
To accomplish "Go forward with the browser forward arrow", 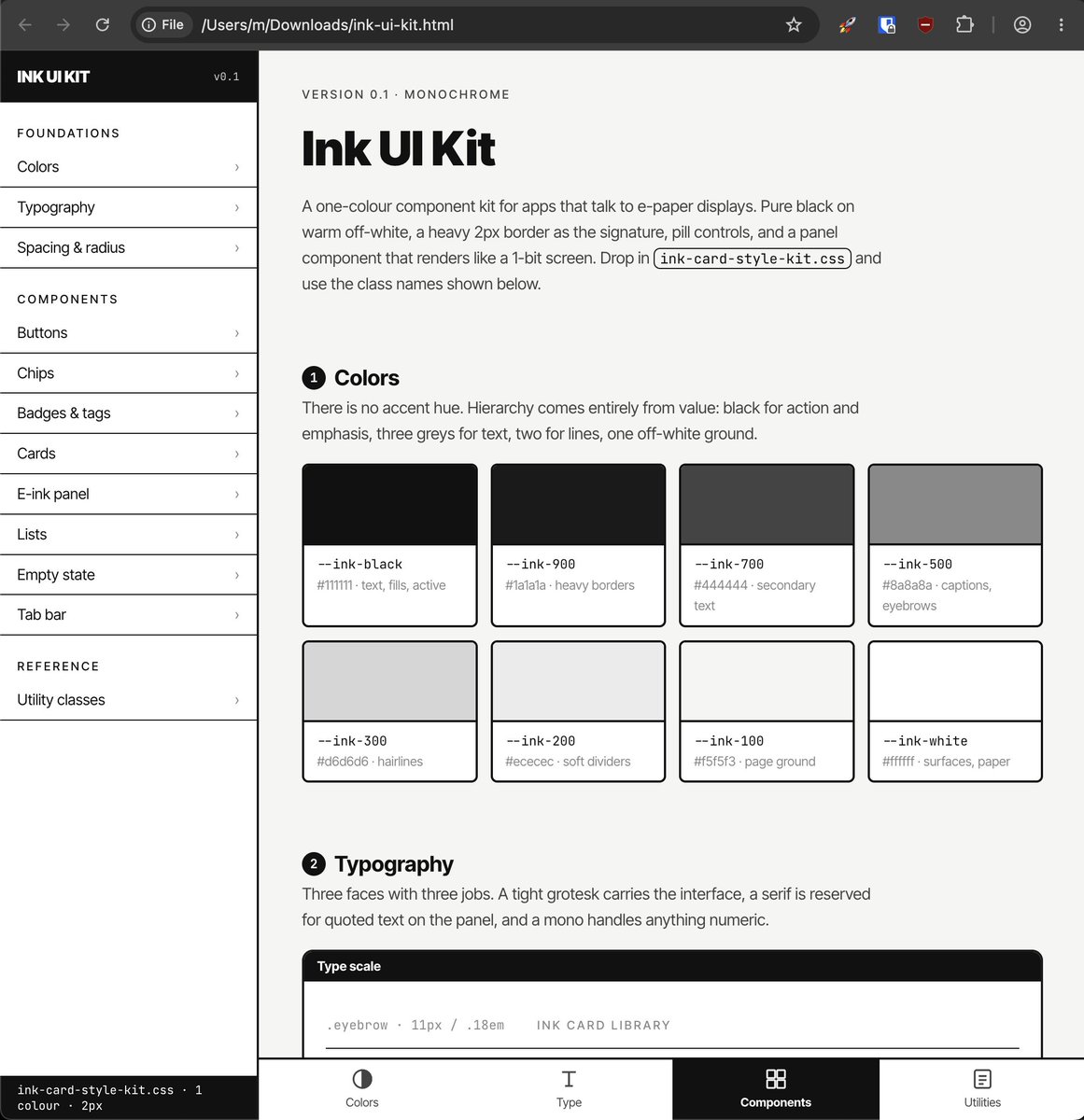I will pos(63,25).
